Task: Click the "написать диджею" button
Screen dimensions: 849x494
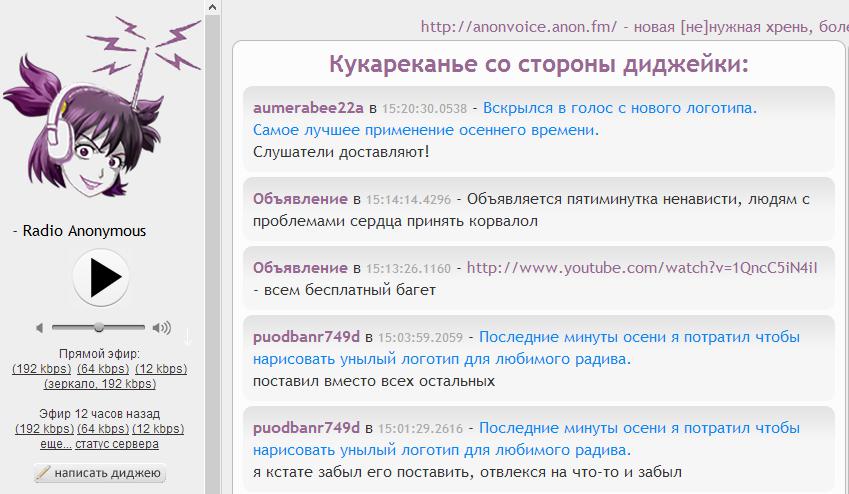Action: coord(100,473)
